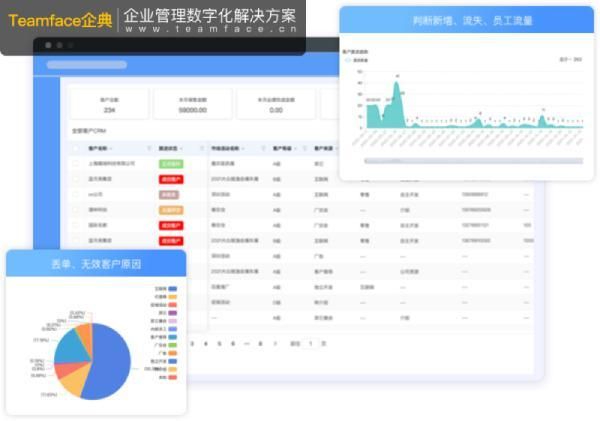600x421 pixels.
Task: Check the checkbox for first customer row
Action: [x=76, y=163]
